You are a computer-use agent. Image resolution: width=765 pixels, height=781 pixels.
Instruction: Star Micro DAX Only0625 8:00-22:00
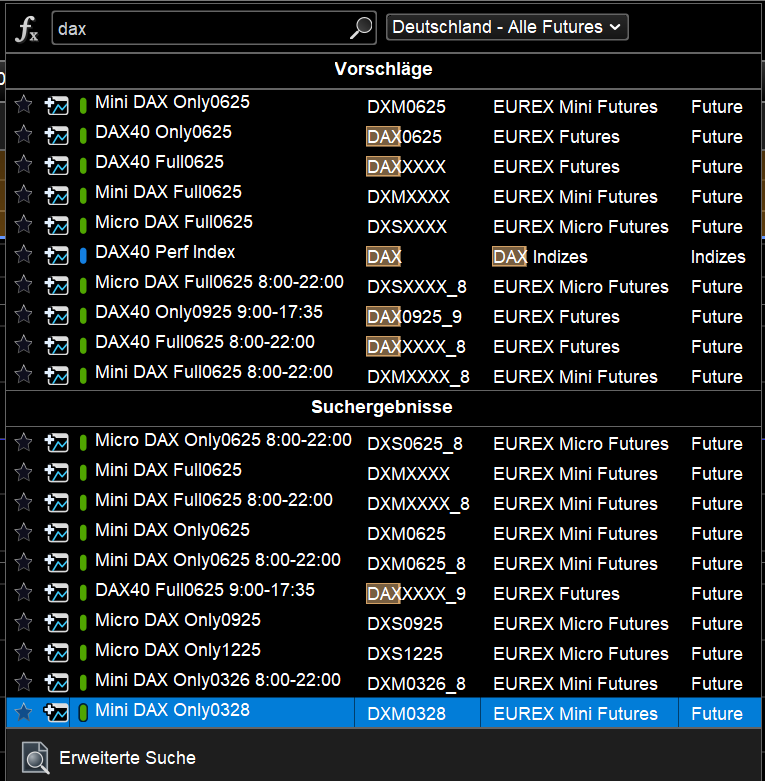[23, 442]
